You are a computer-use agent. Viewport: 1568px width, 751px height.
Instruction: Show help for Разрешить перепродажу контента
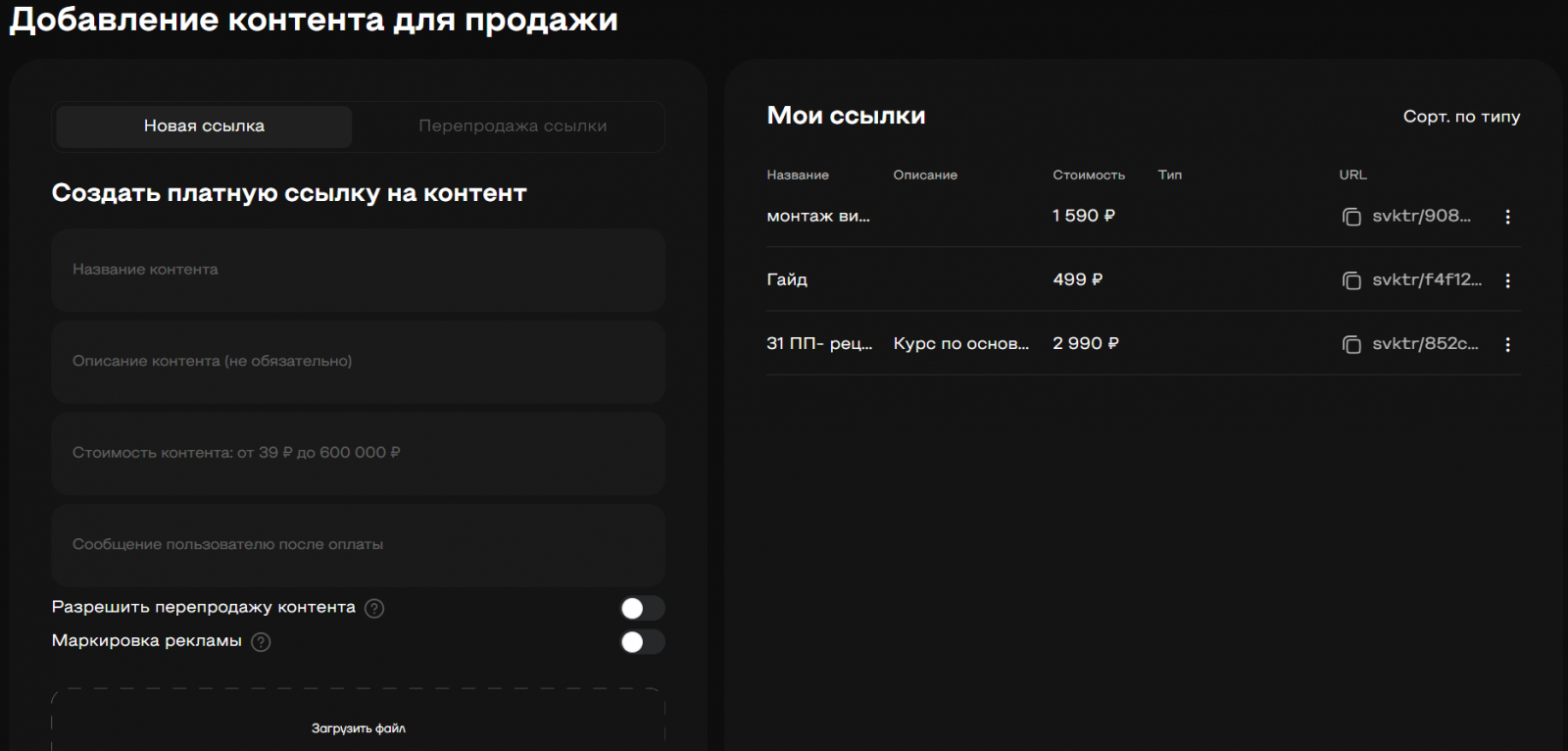click(374, 609)
